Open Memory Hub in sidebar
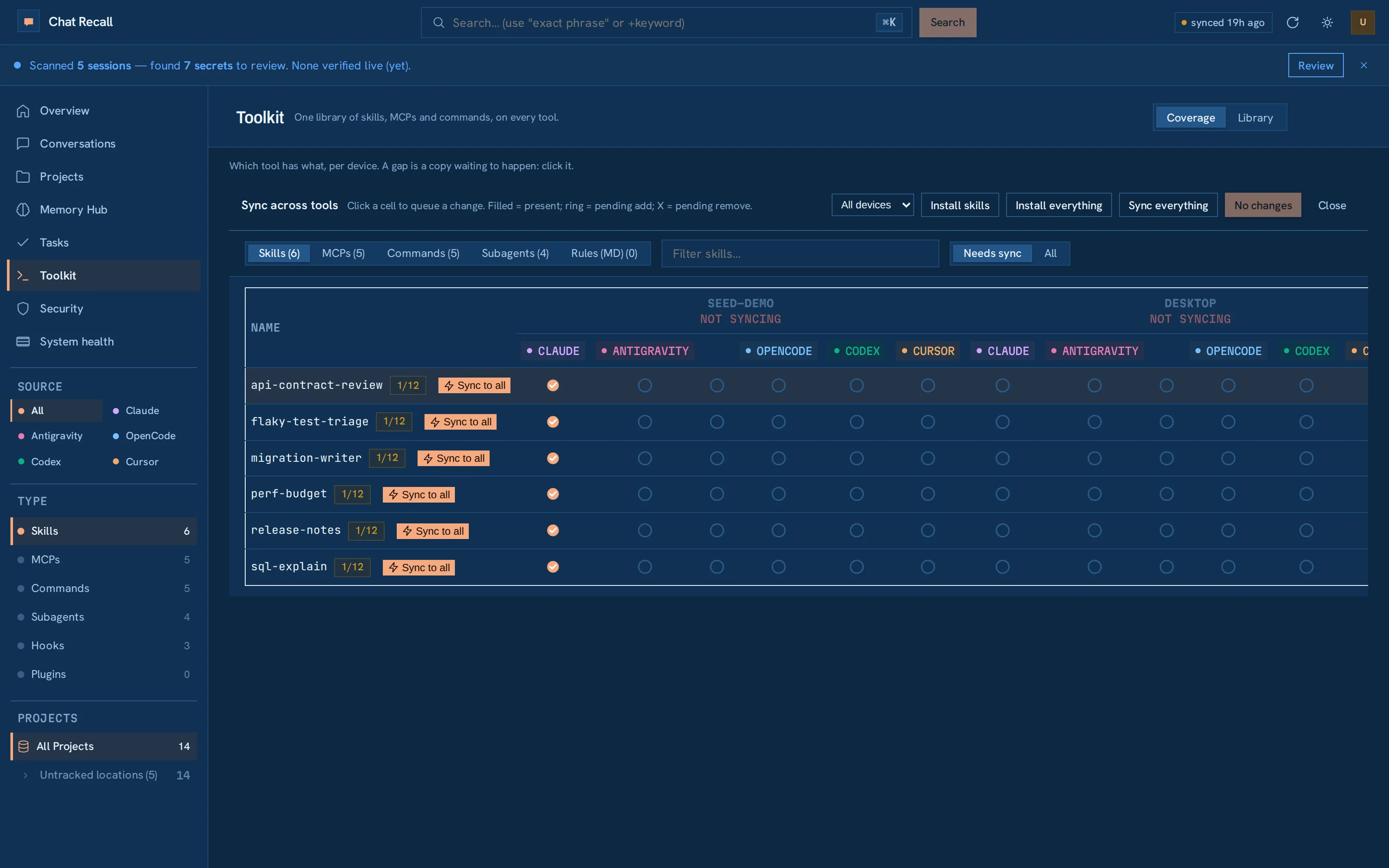 [x=104, y=210]
